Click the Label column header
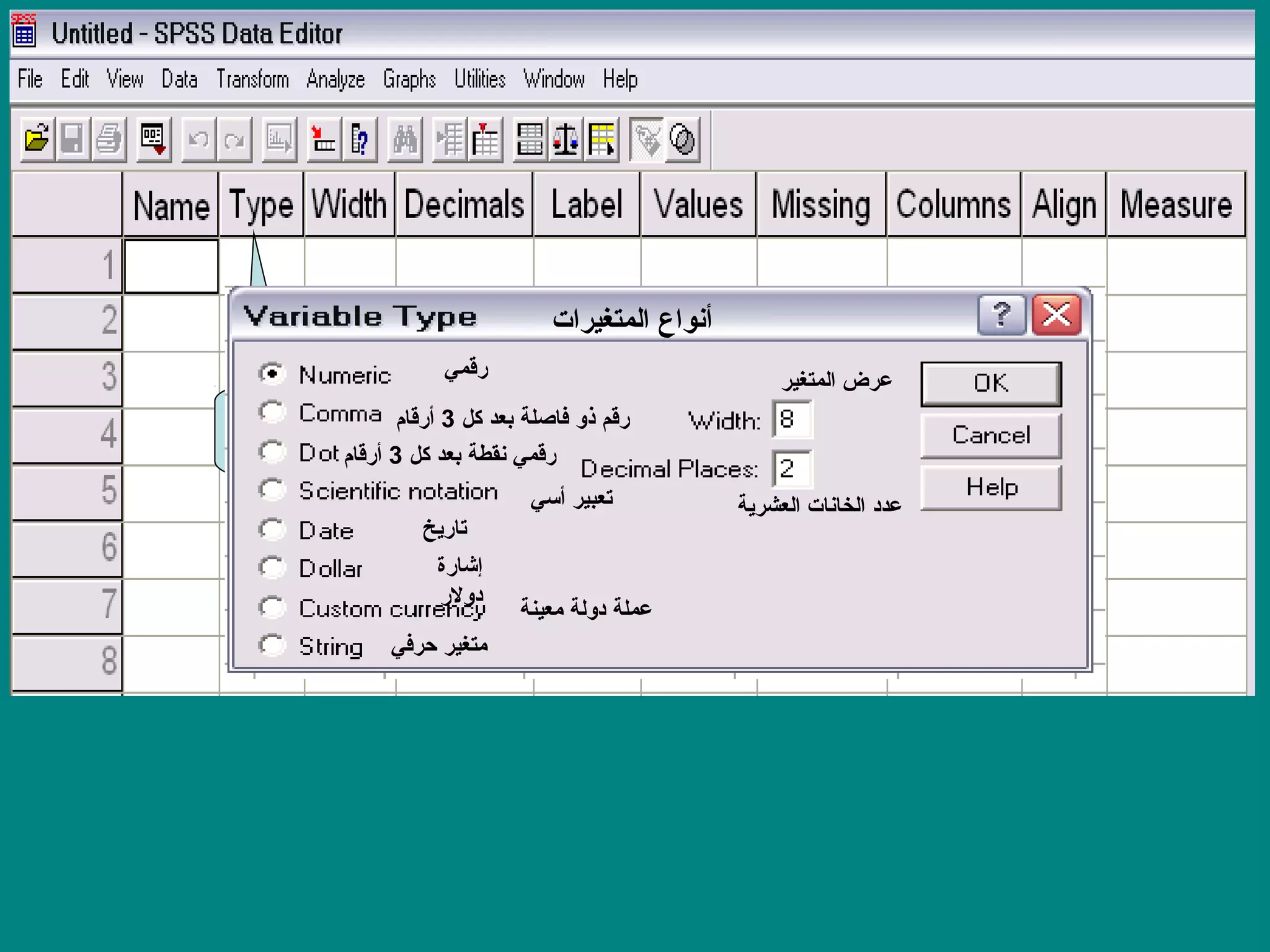Image resolution: width=1270 pixels, height=952 pixels. (587, 205)
